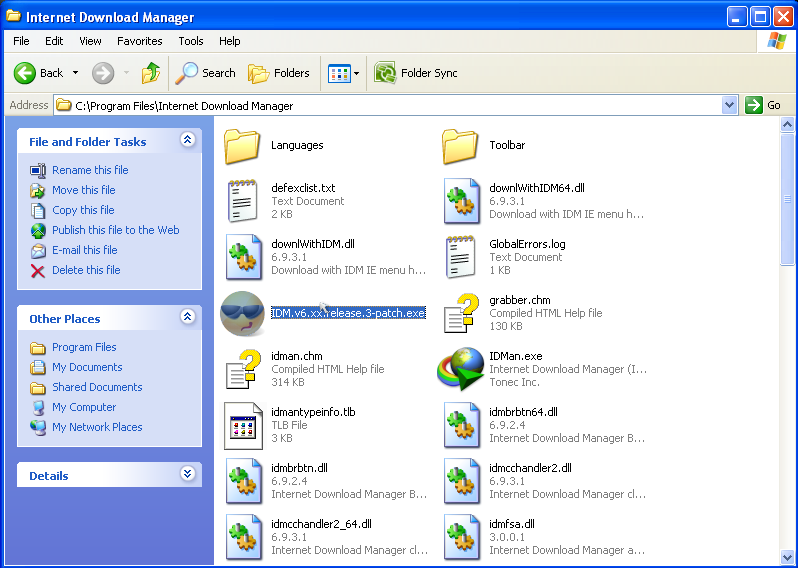Click Rename this file link
Screen dimensions: 798x568
[x=90, y=170]
